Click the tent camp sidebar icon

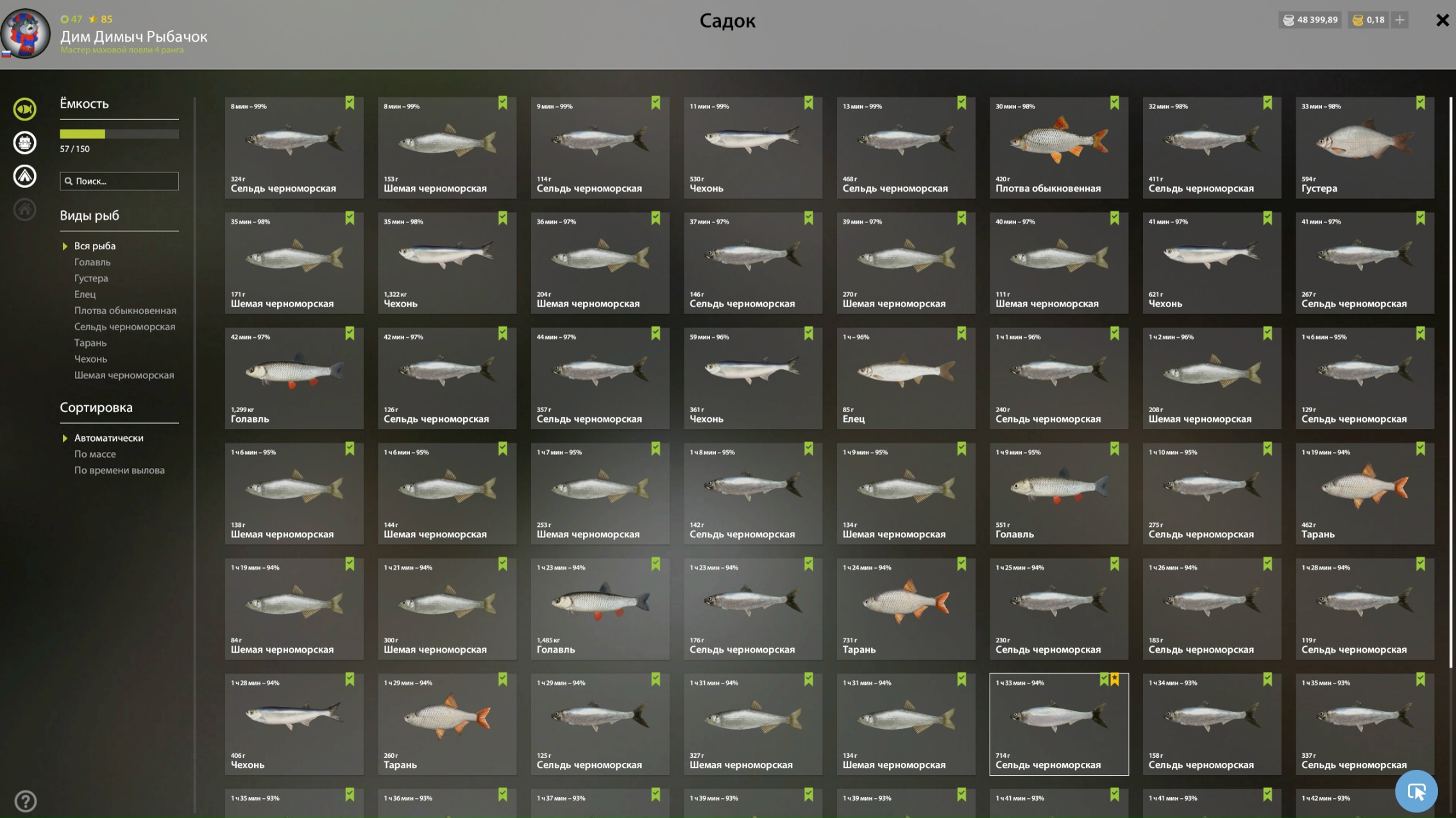coord(25,176)
